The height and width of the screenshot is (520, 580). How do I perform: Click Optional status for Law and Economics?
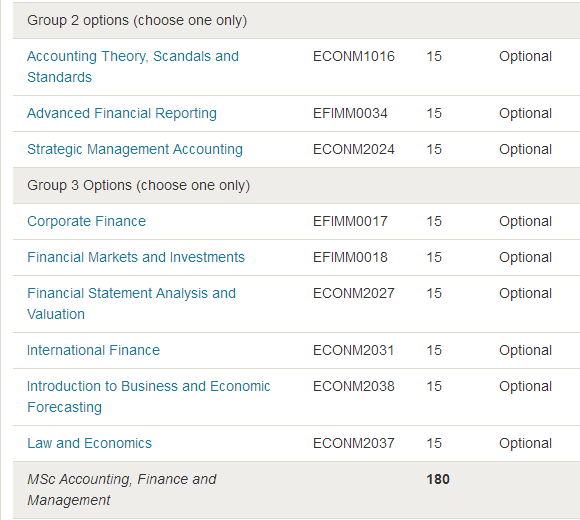click(x=525, y=443)
